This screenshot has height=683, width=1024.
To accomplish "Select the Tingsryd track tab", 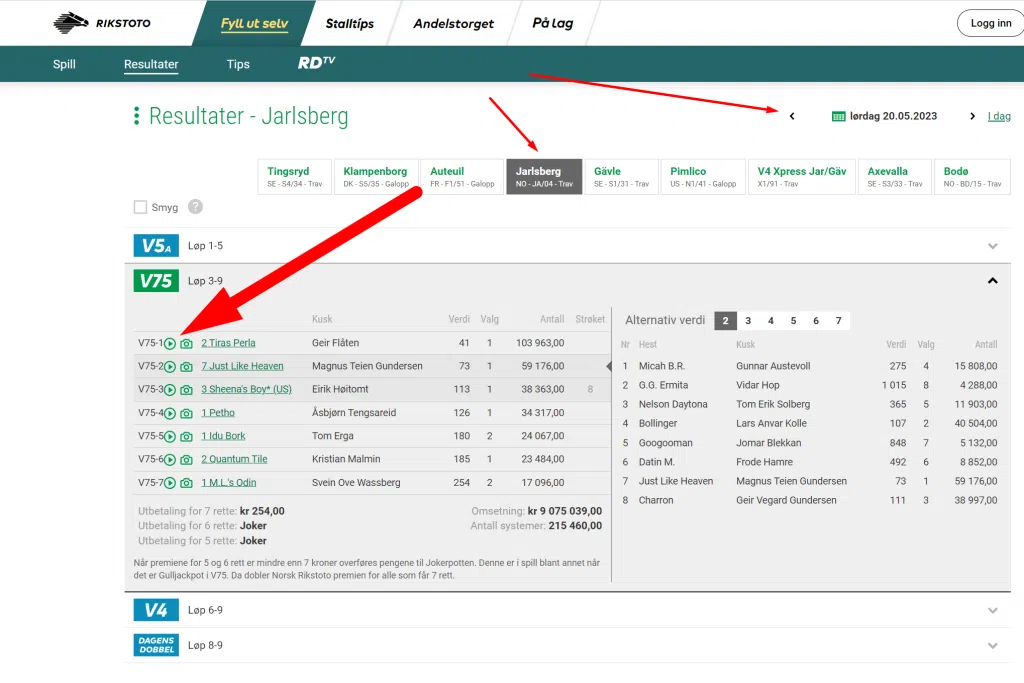I will (x=295, y=176).
